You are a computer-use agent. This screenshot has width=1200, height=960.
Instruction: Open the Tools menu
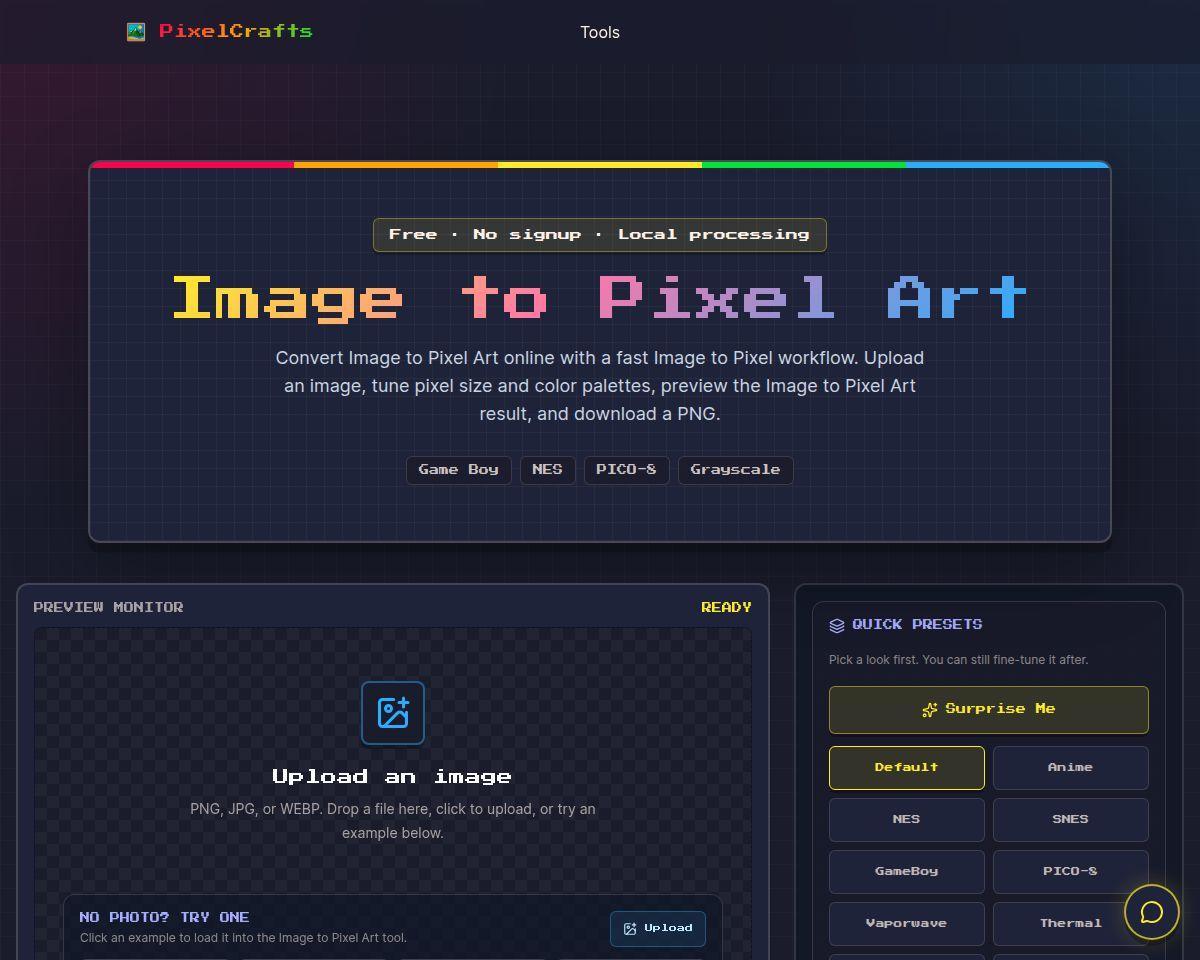click(x=600, y=32)
